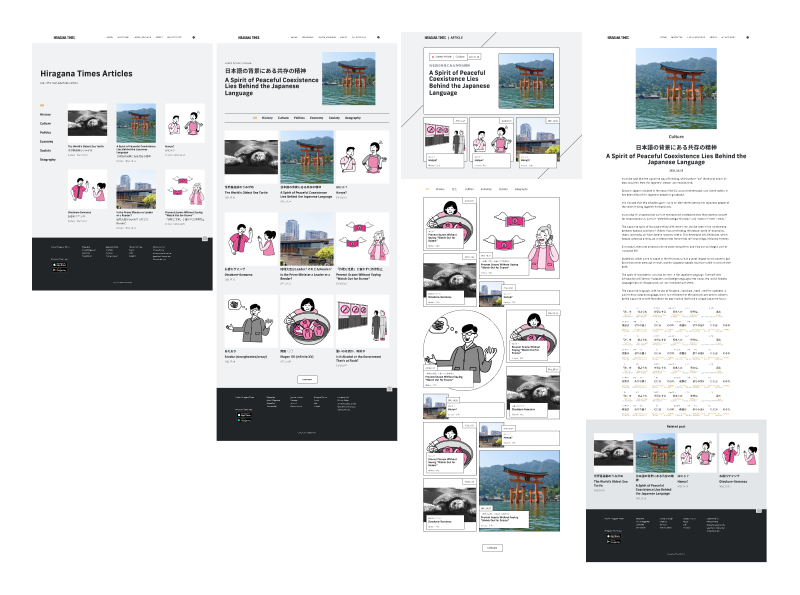Open sea turtle thumbnail on Articles page

(87, 123)
